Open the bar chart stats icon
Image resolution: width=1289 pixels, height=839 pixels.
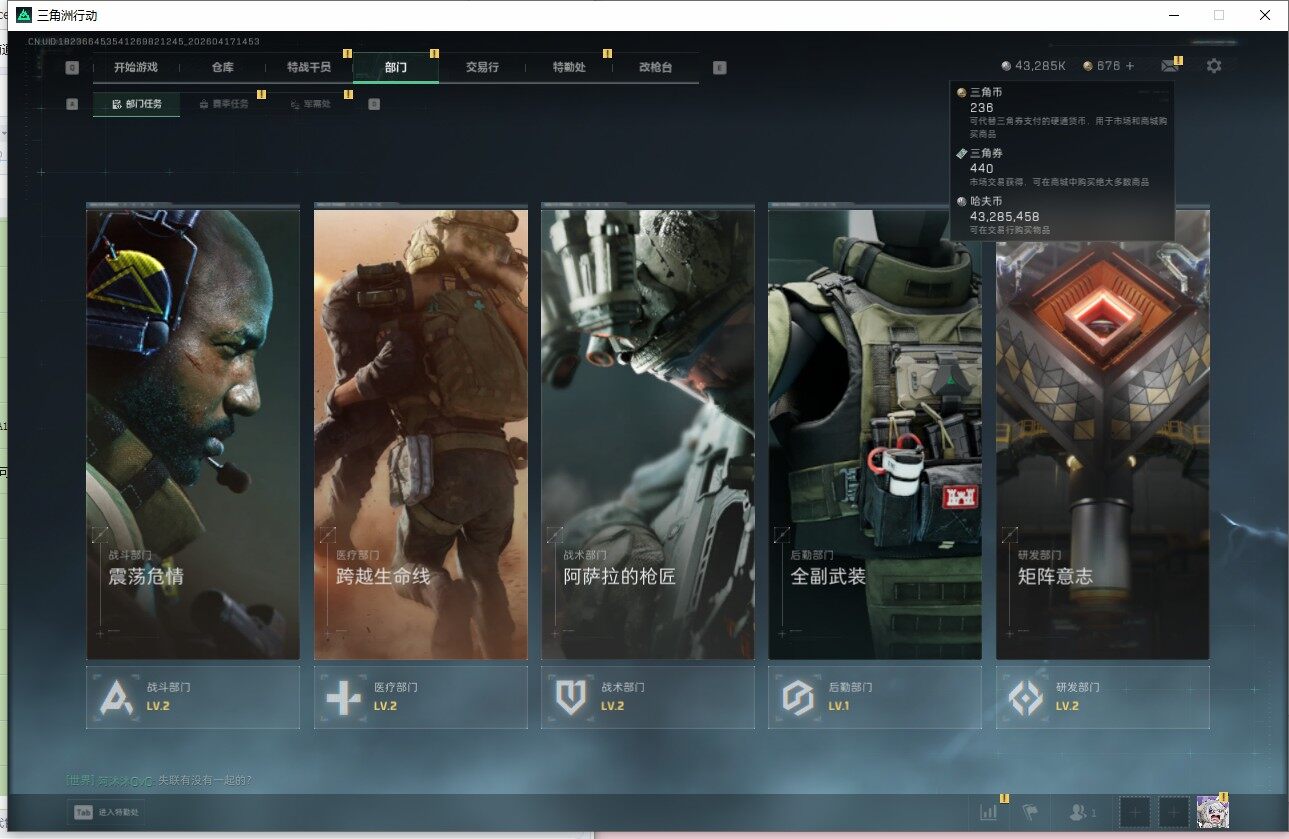(x=990, y=813)
